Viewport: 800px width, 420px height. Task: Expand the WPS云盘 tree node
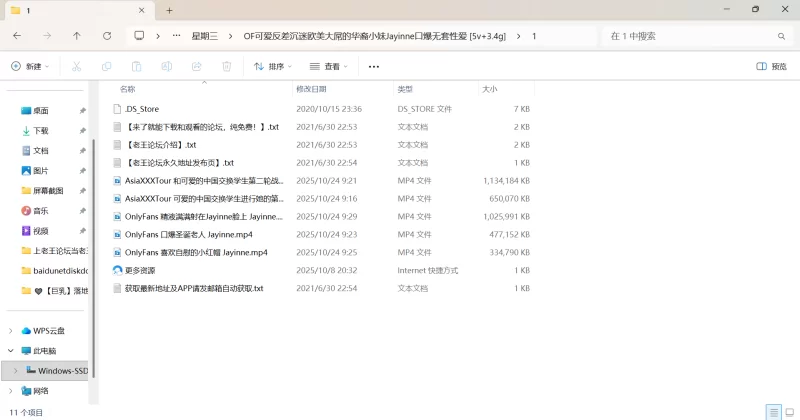[x=11, y=331]
